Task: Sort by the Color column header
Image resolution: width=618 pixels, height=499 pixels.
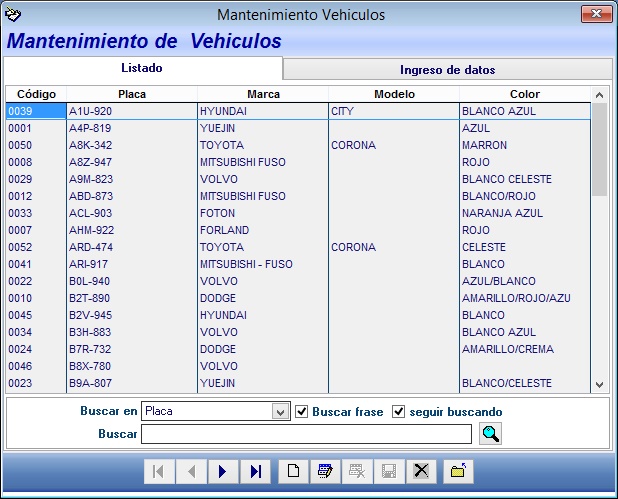Action: pos(525,94)
